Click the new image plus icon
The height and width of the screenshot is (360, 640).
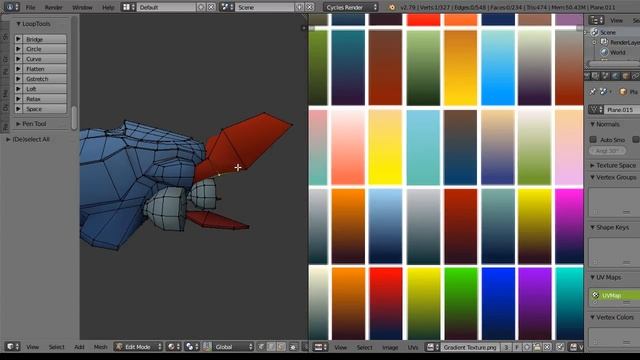[527, 347]
